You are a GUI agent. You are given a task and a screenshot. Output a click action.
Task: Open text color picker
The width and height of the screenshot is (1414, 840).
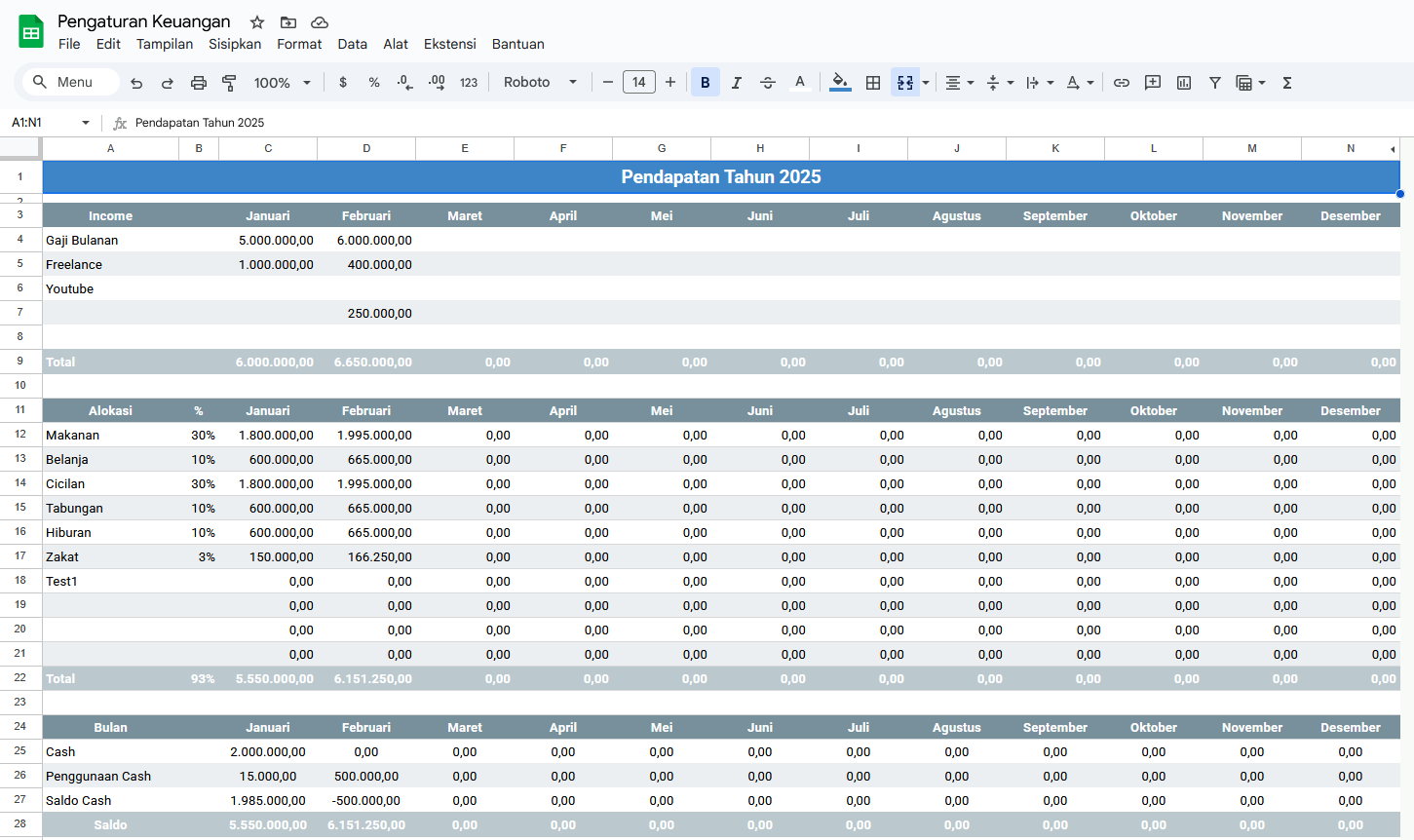coord(800,83)
